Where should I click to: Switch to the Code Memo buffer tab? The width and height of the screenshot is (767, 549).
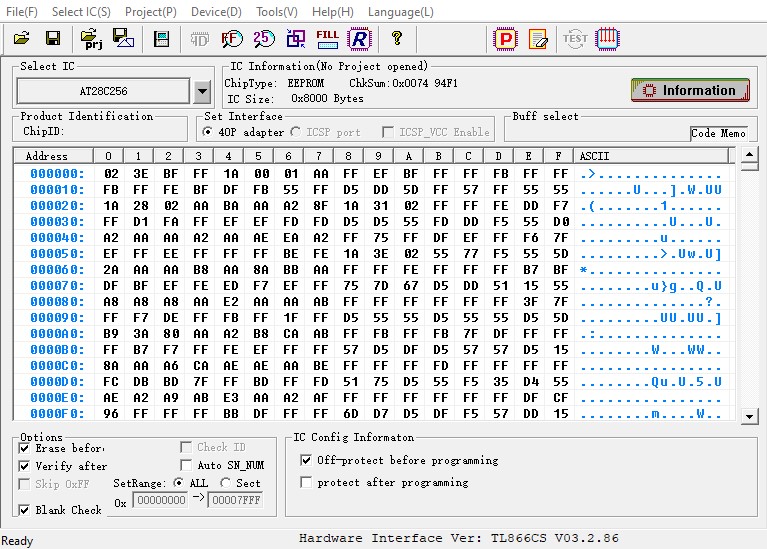click(x=718, y=133)
